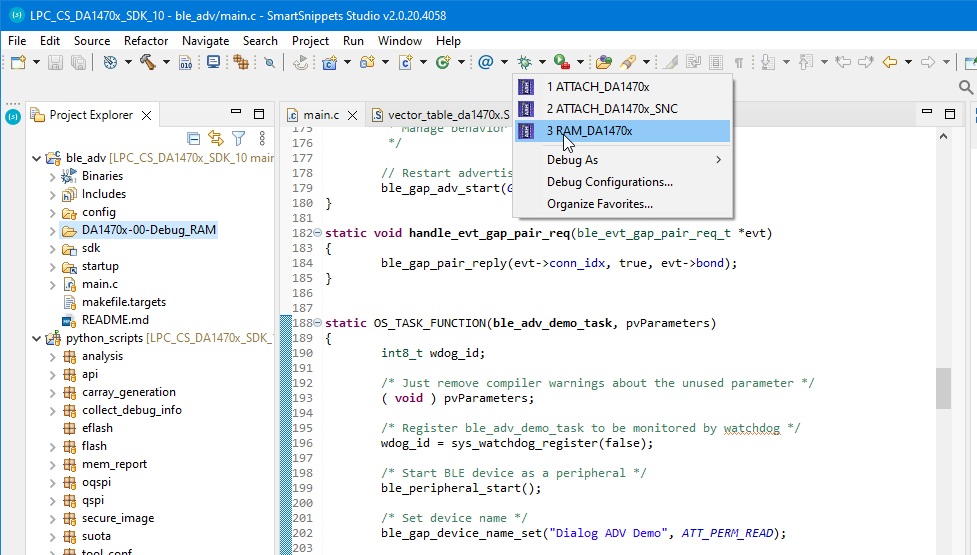The image size is (977, 555).
Task: Open Debug Configurations... dialog
Action: pyautogui.click(x=622, y=182)
